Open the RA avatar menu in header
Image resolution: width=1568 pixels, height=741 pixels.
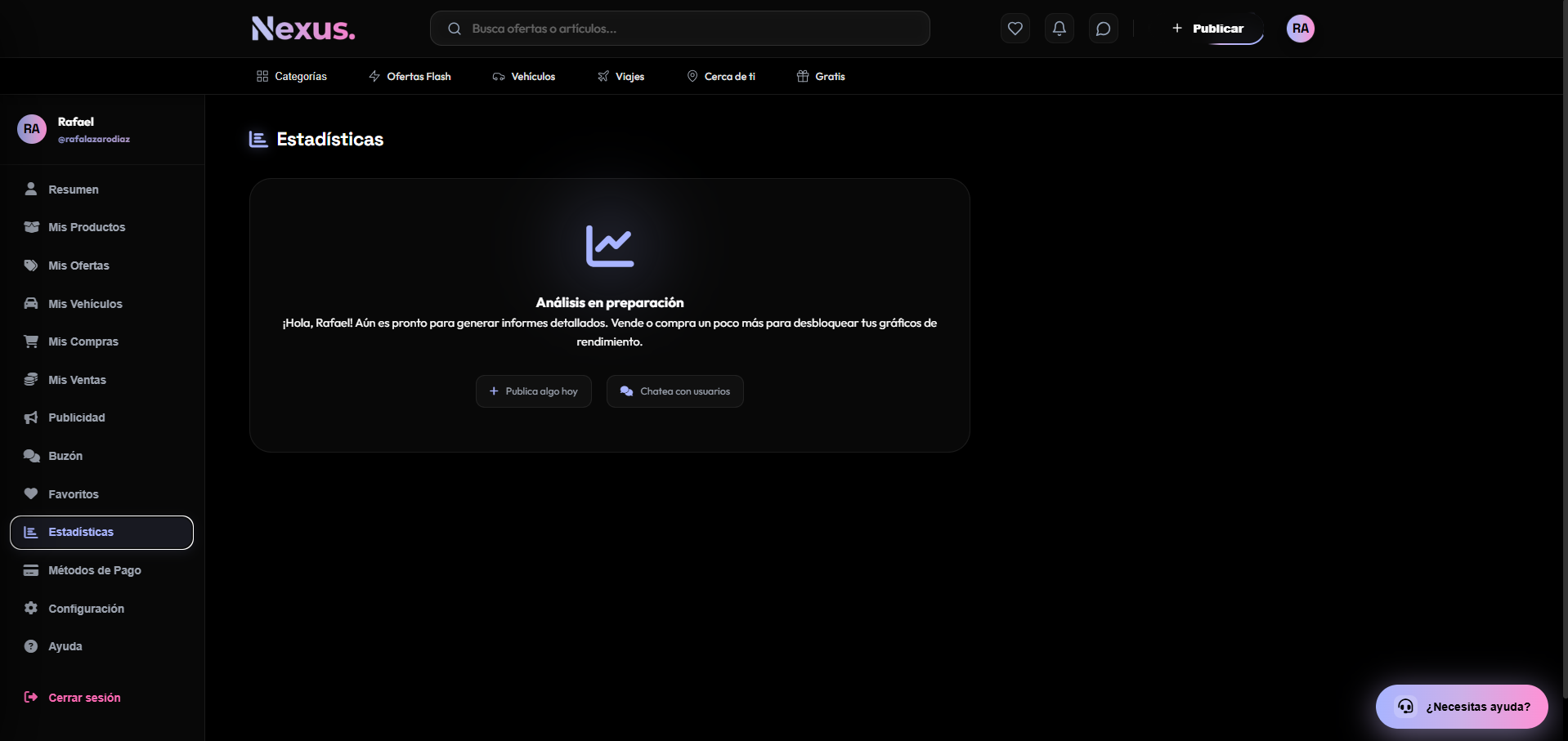[1301, 29]
